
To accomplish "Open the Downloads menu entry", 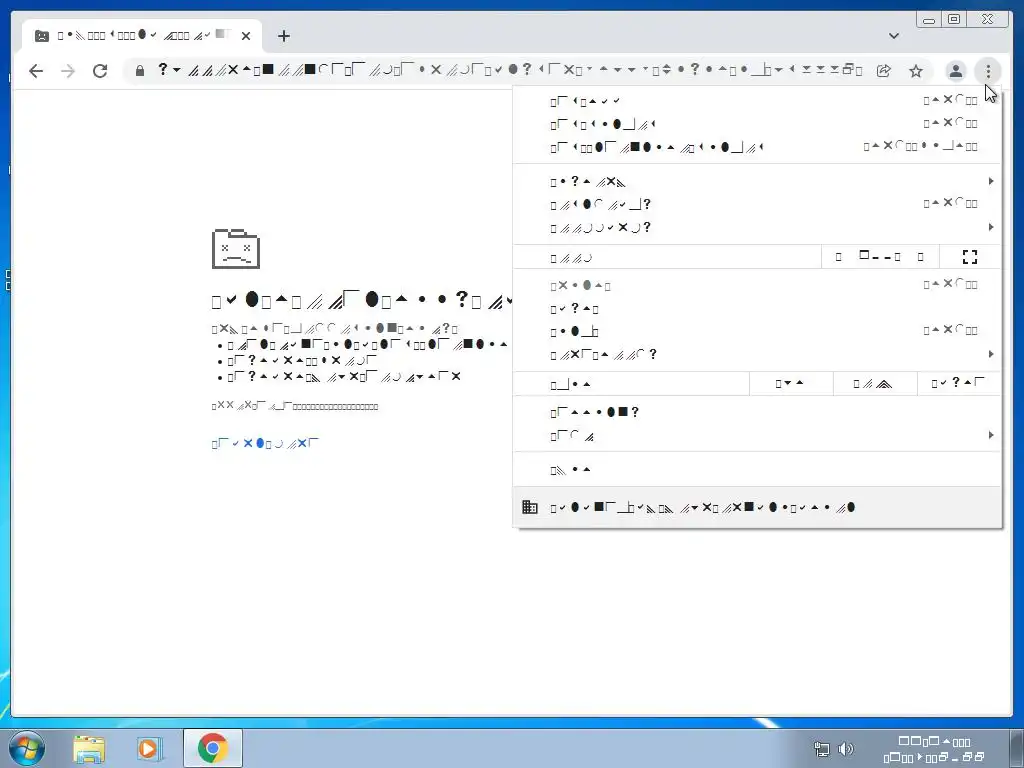I will (757, 204).
